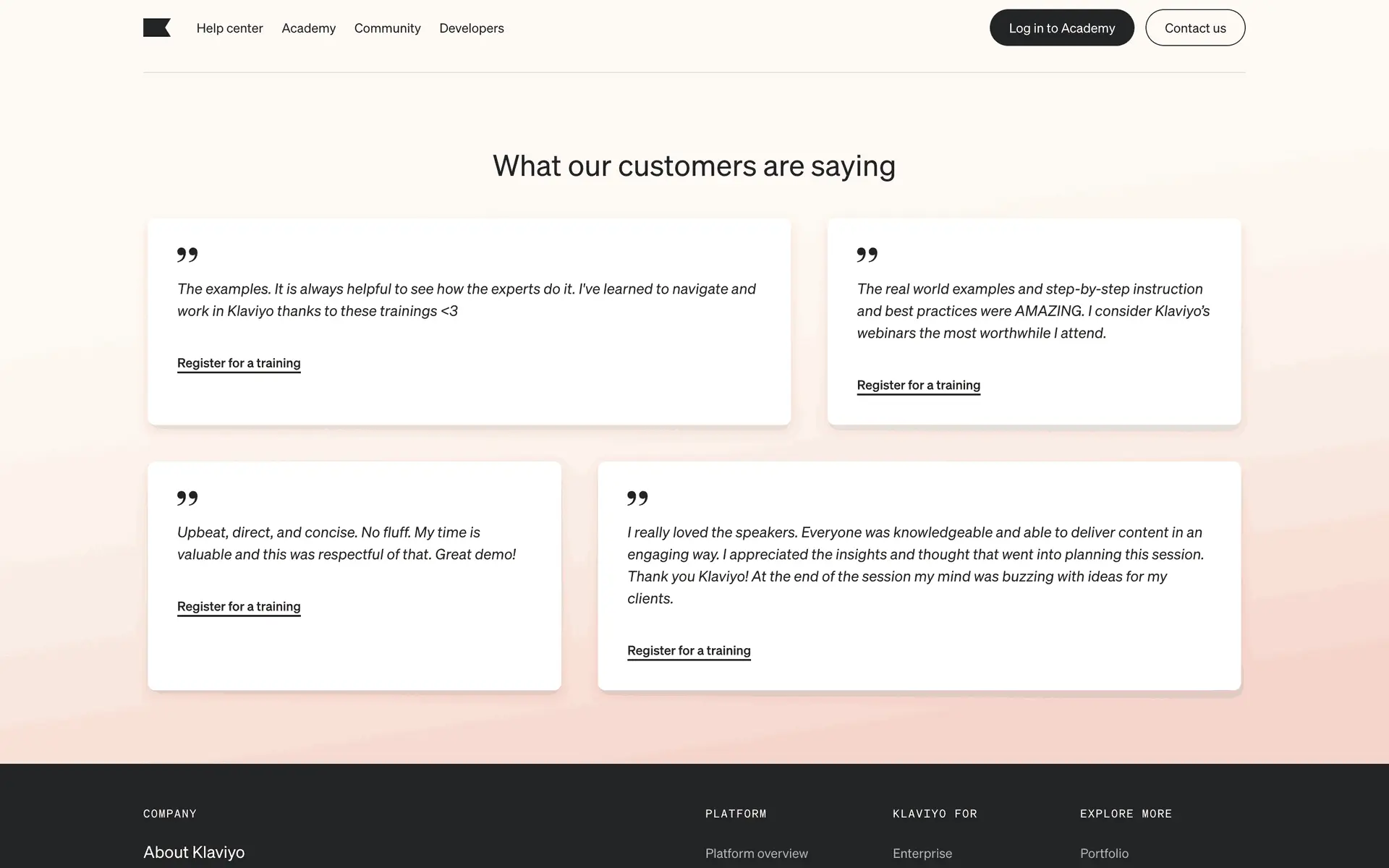1389x868 pixels.
Task: Open Platform overview footer link
Action: click(x=756, y=854)
